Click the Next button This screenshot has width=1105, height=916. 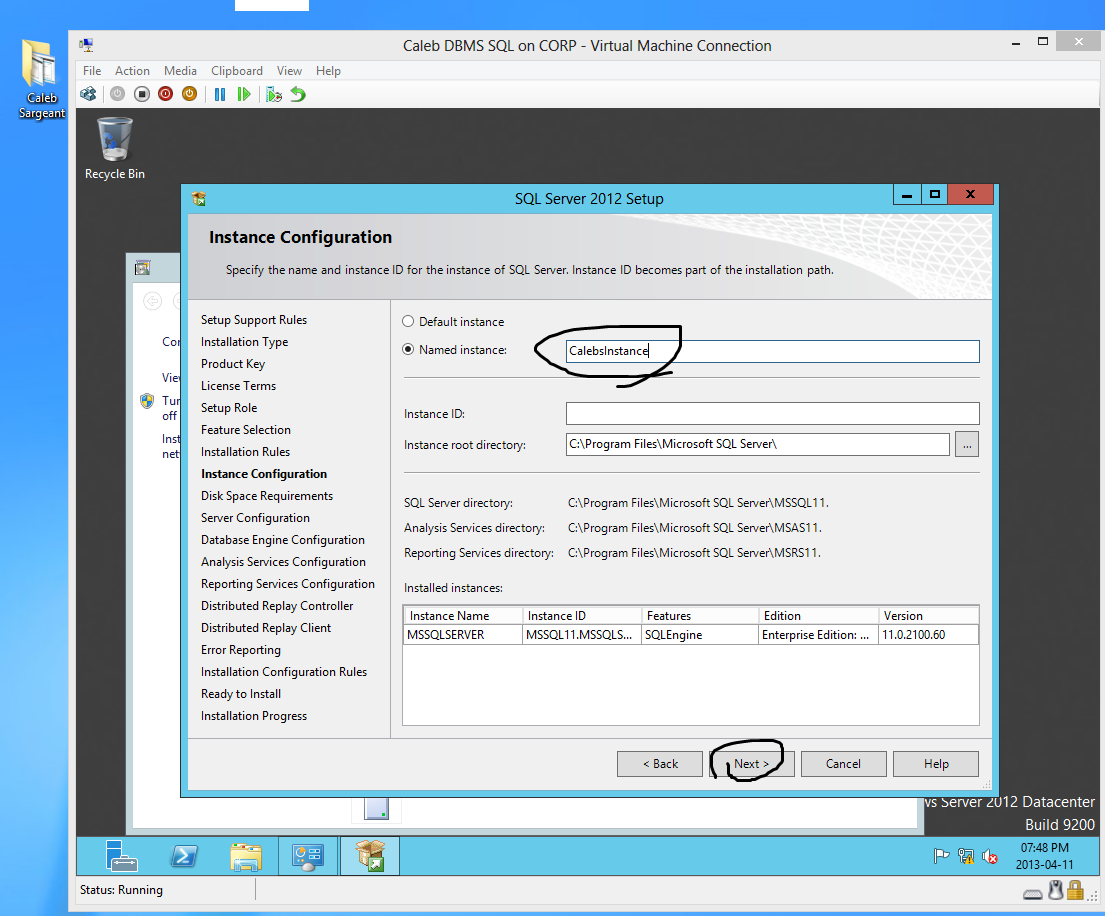(751, 764)
